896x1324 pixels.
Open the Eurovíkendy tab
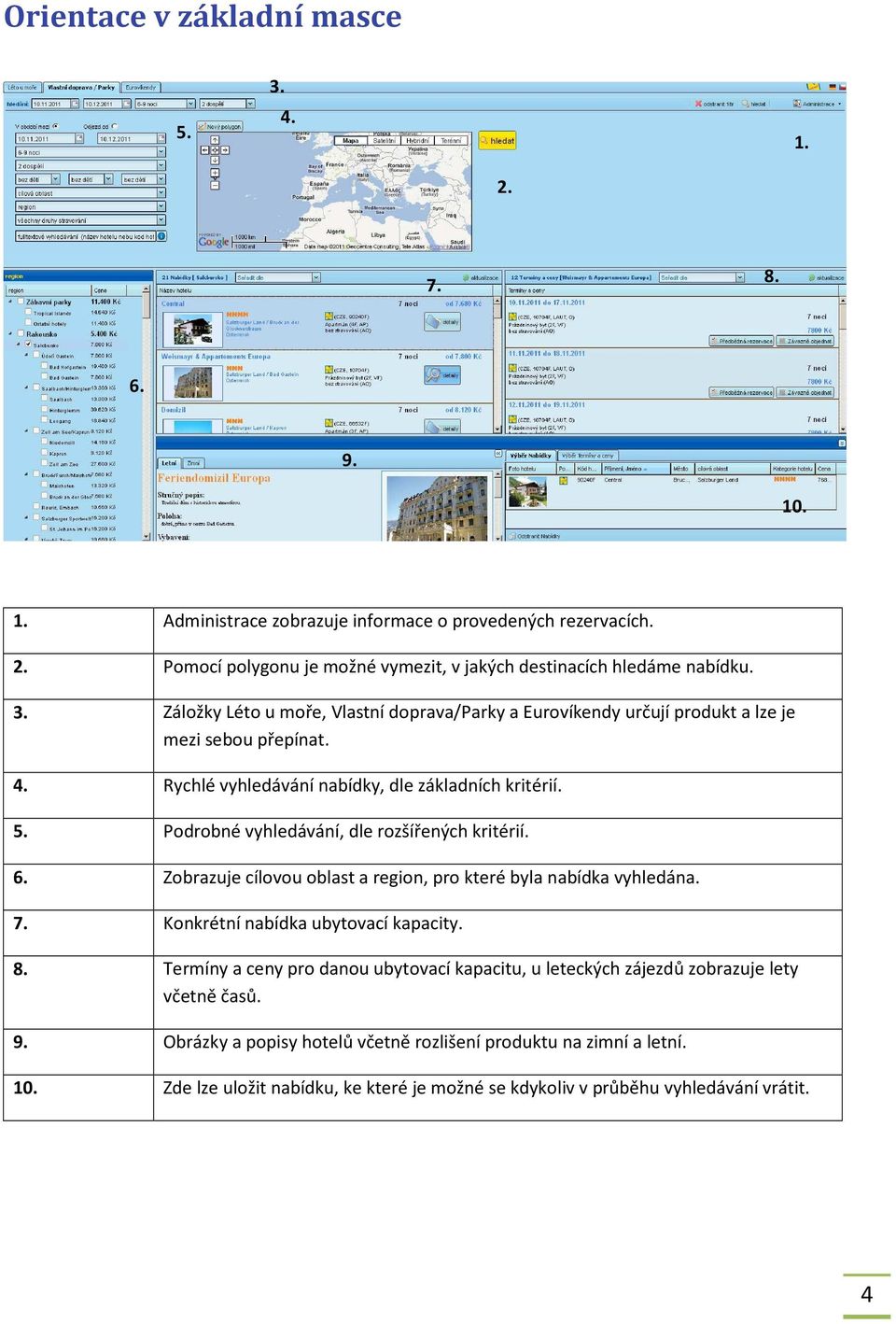click(x=141, y=88)
